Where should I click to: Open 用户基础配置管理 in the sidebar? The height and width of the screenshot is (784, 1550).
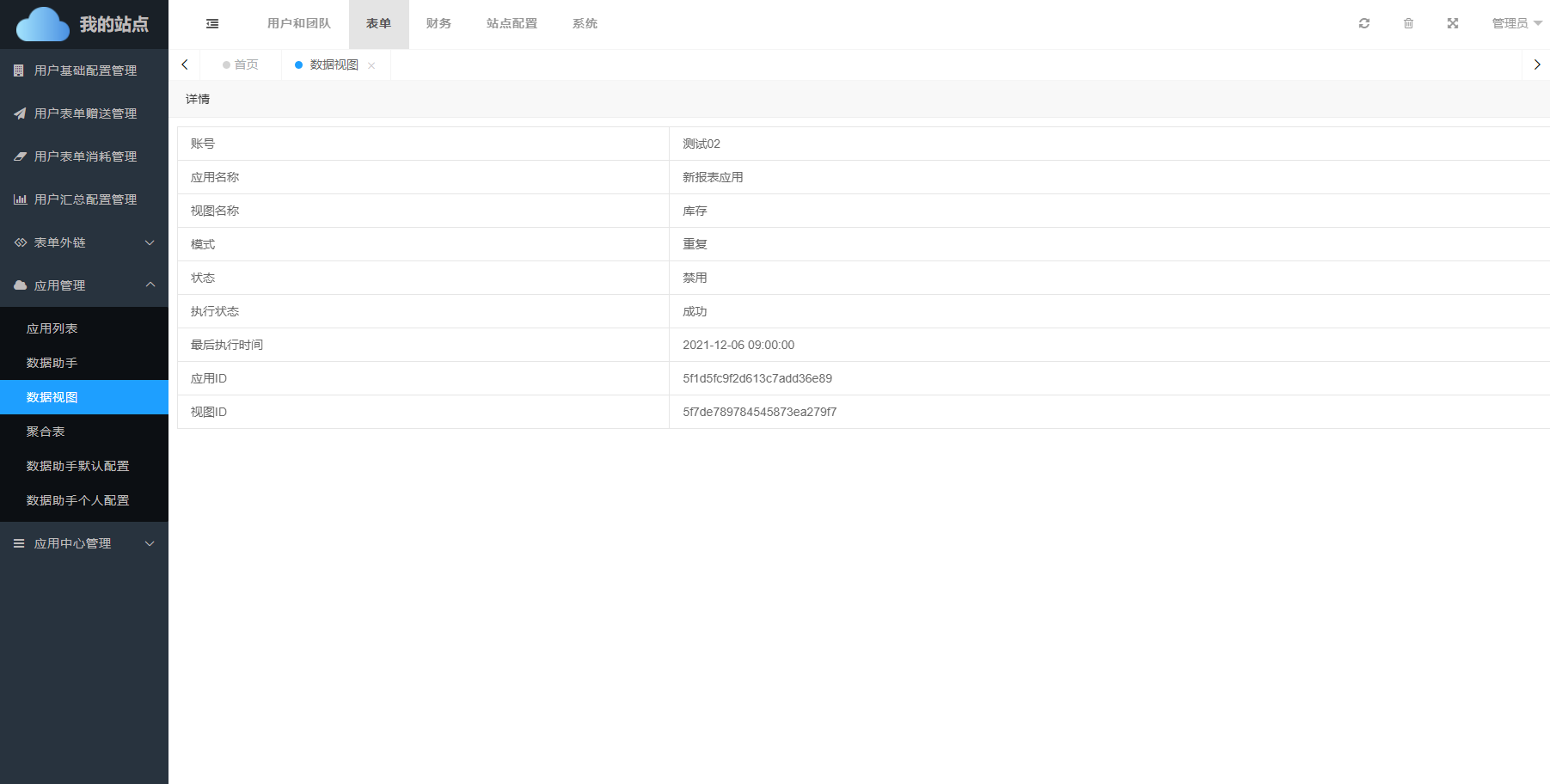coord(85,70)
